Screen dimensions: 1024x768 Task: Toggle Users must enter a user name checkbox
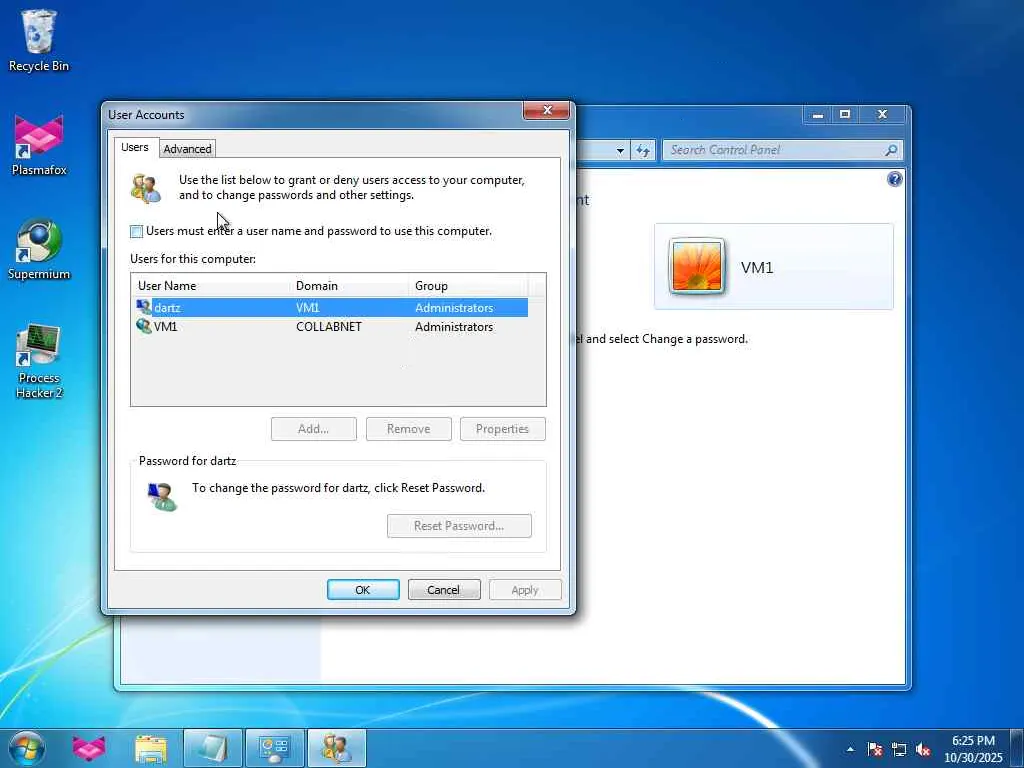(x=136, y=231)
